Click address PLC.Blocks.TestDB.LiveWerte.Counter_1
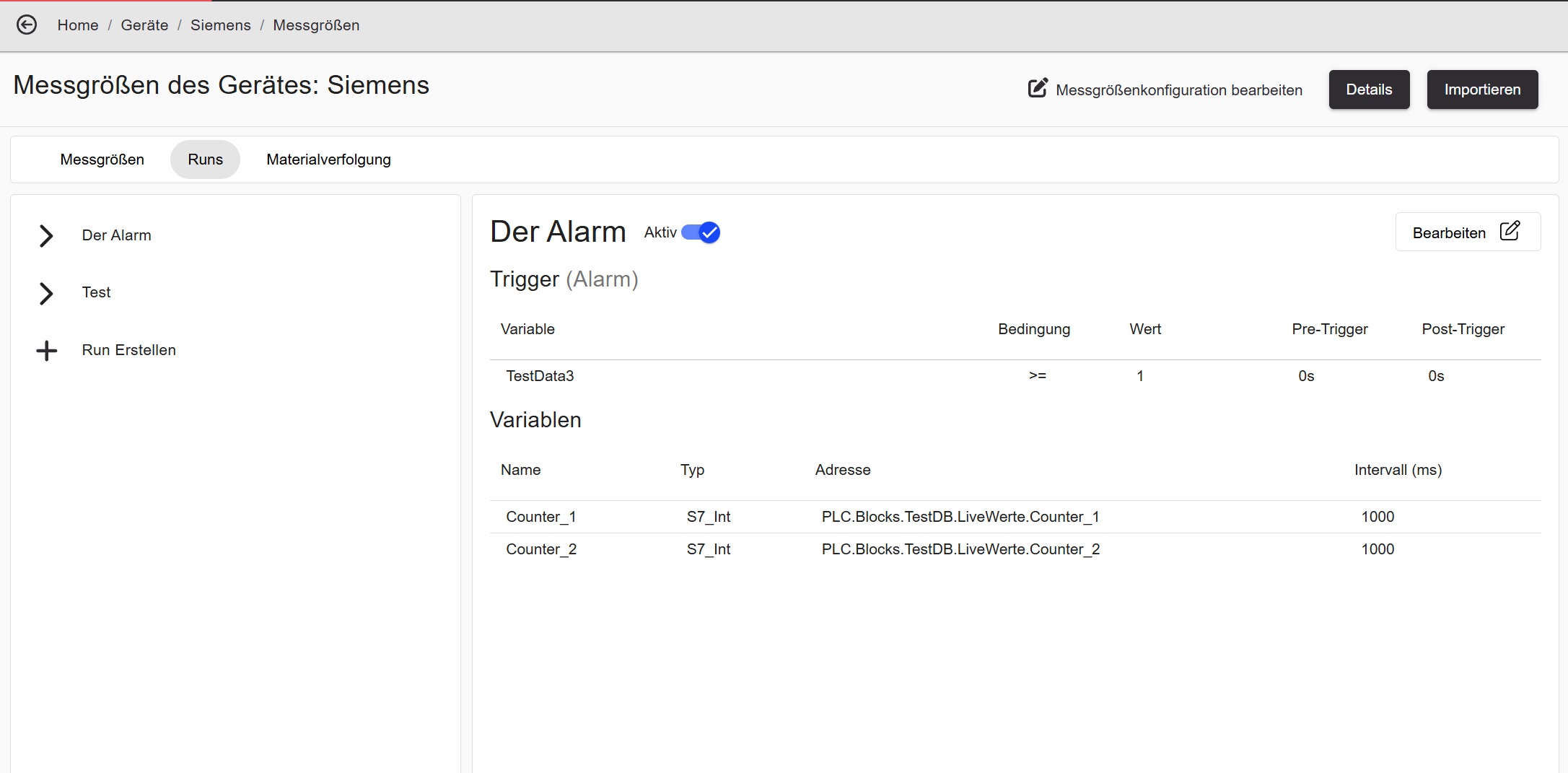 pos(960,517)
